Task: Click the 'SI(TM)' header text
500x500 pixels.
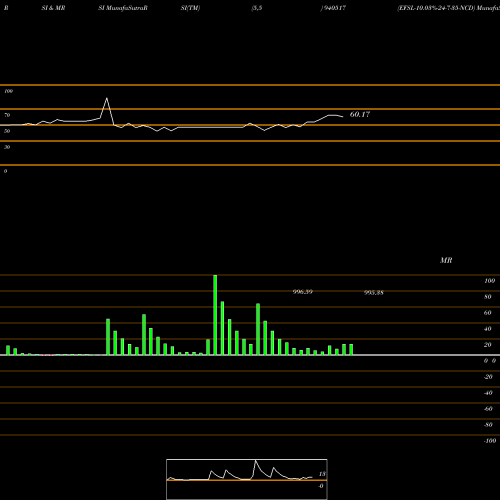Action: pyautogui.click(x=190, y=8)
